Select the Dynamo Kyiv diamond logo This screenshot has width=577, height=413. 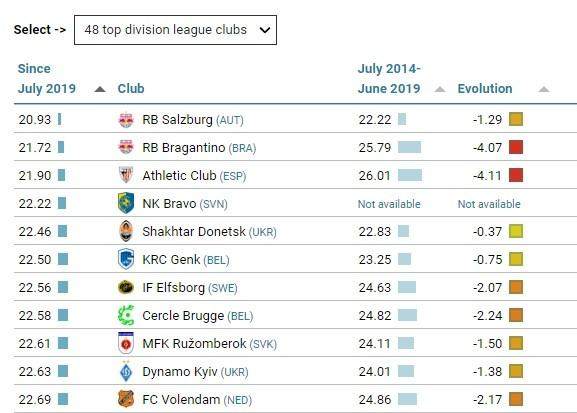pyautogui.click(x=126, y=371)
